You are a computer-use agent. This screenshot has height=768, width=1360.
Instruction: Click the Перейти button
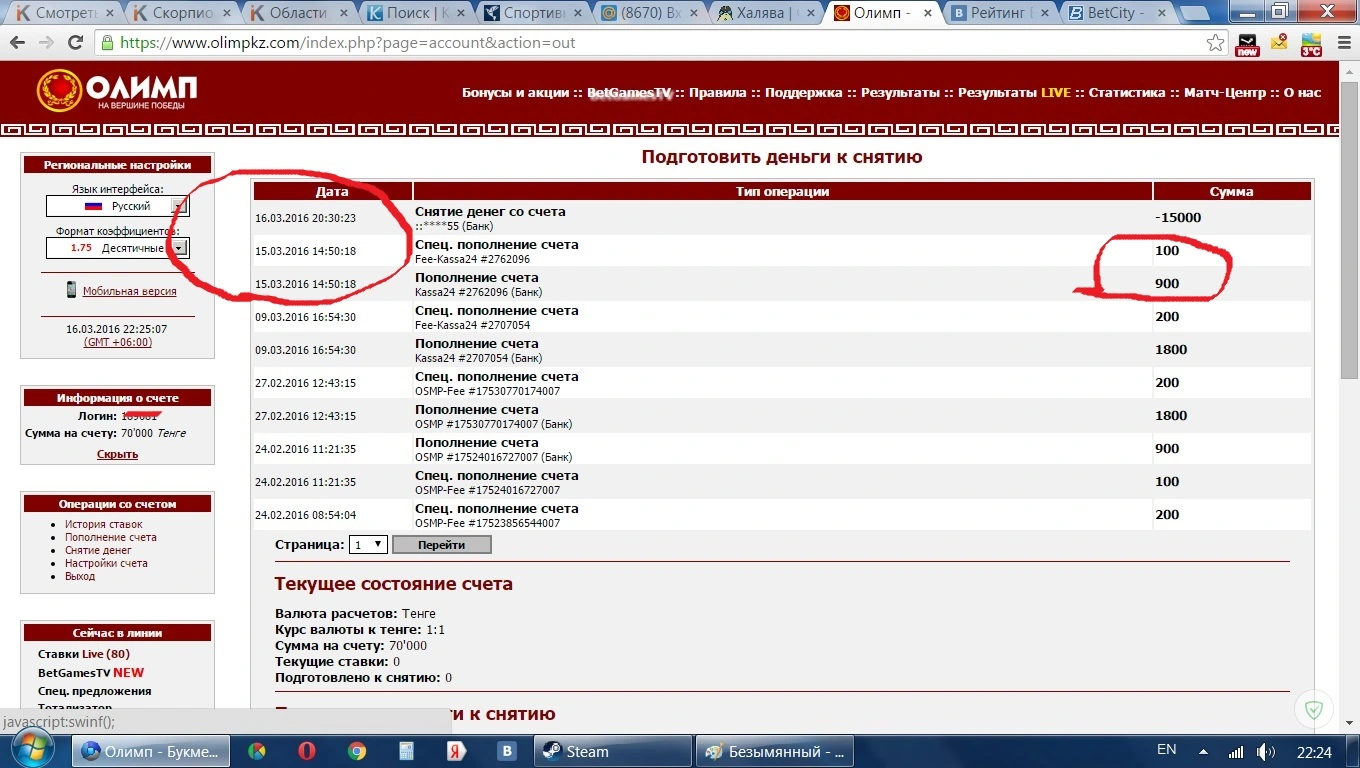[441, 545]
